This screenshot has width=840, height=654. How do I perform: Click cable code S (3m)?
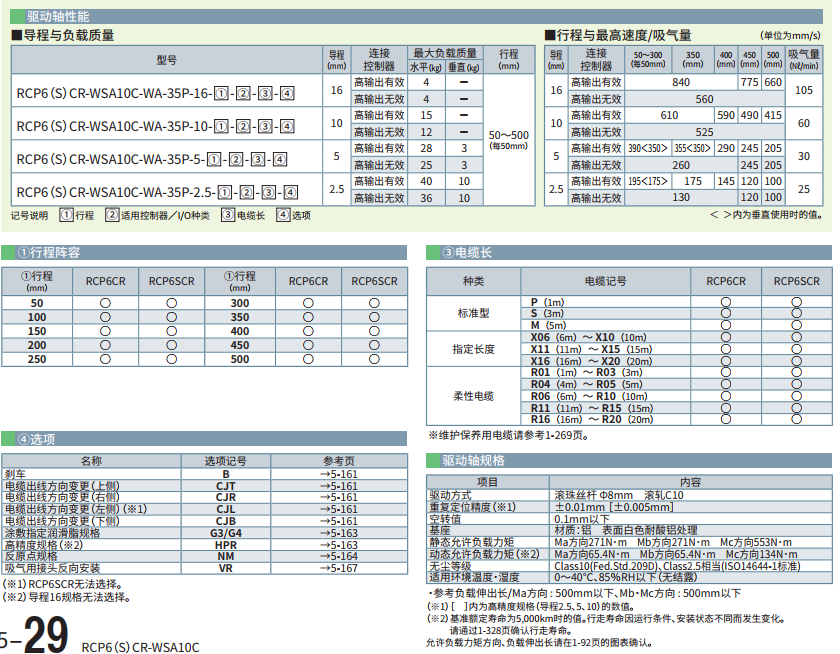(x=547, y=313)
